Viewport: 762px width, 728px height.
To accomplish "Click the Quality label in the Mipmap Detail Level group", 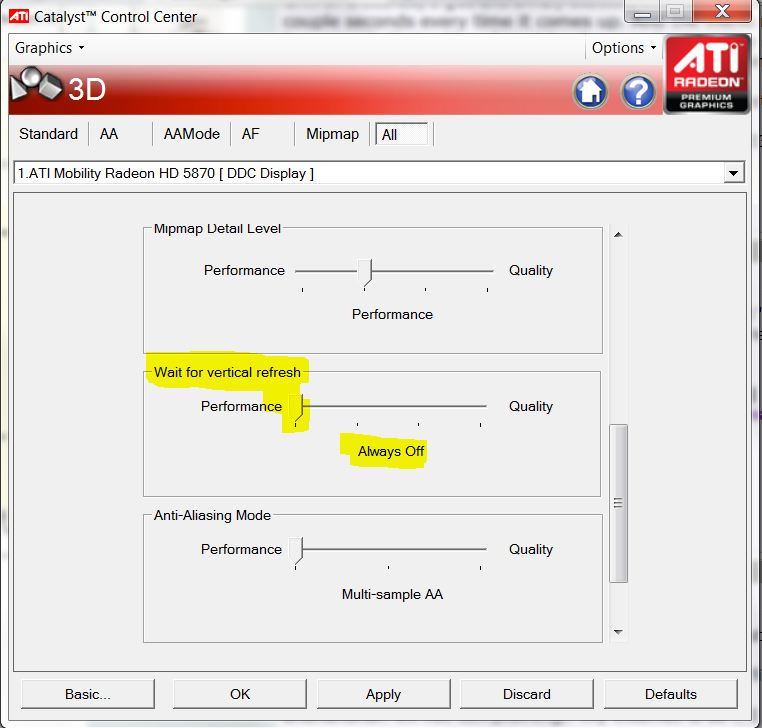I will 531,270.
